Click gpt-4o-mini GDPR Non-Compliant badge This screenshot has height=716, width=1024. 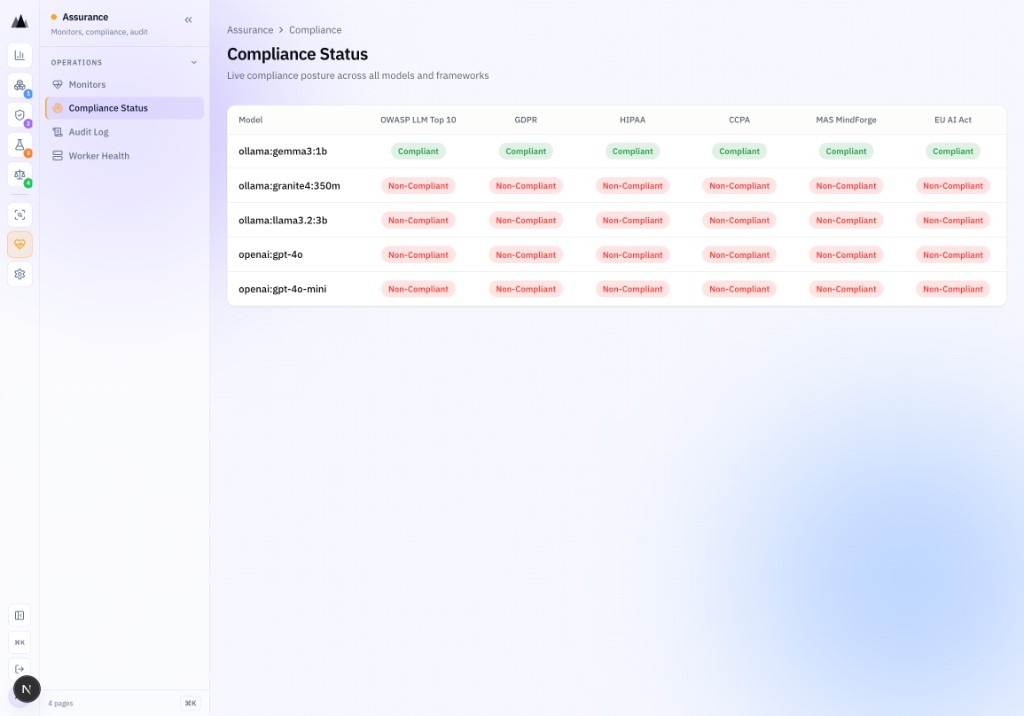[x=526, y=289]
